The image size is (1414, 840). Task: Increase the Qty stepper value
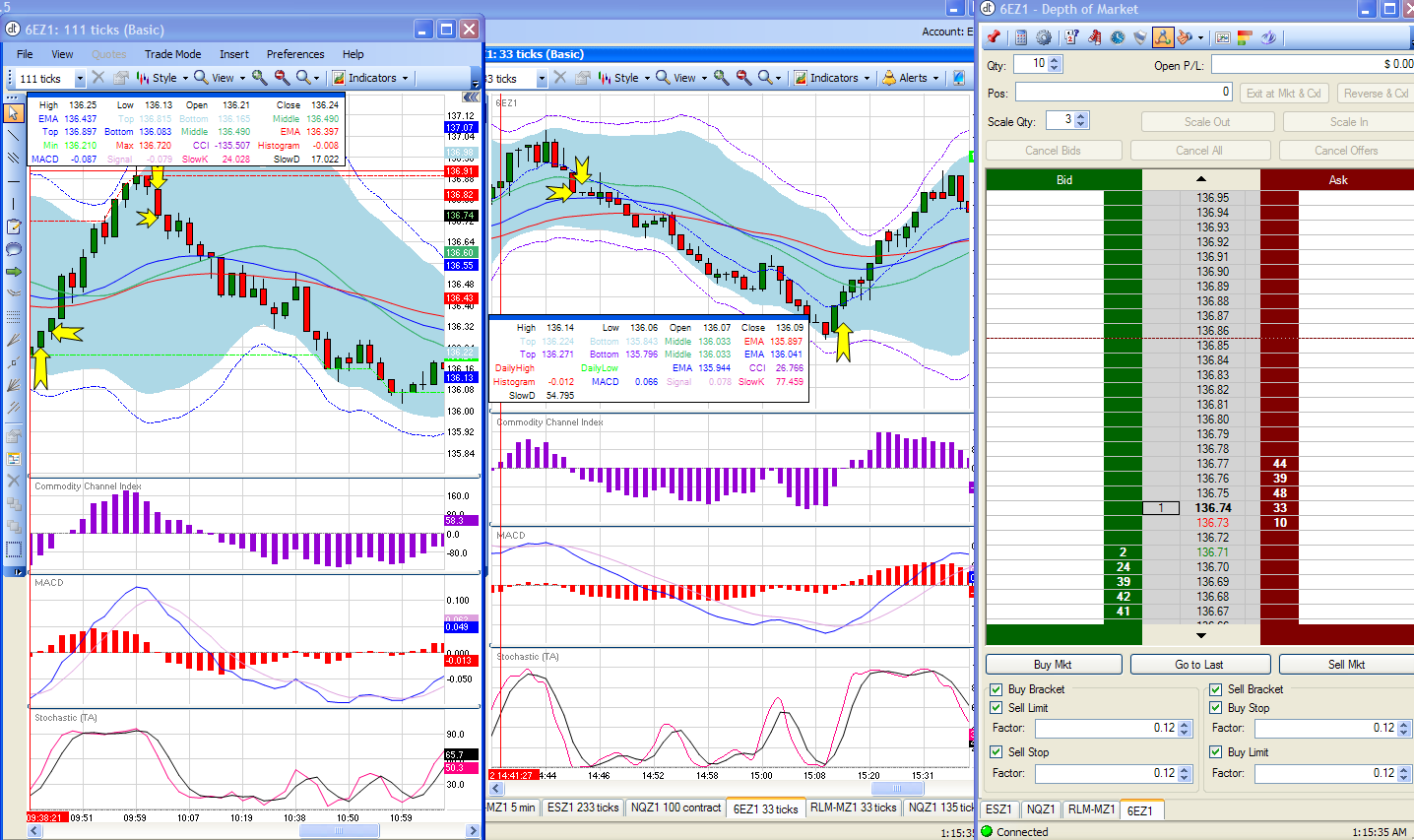(1056, 60)
